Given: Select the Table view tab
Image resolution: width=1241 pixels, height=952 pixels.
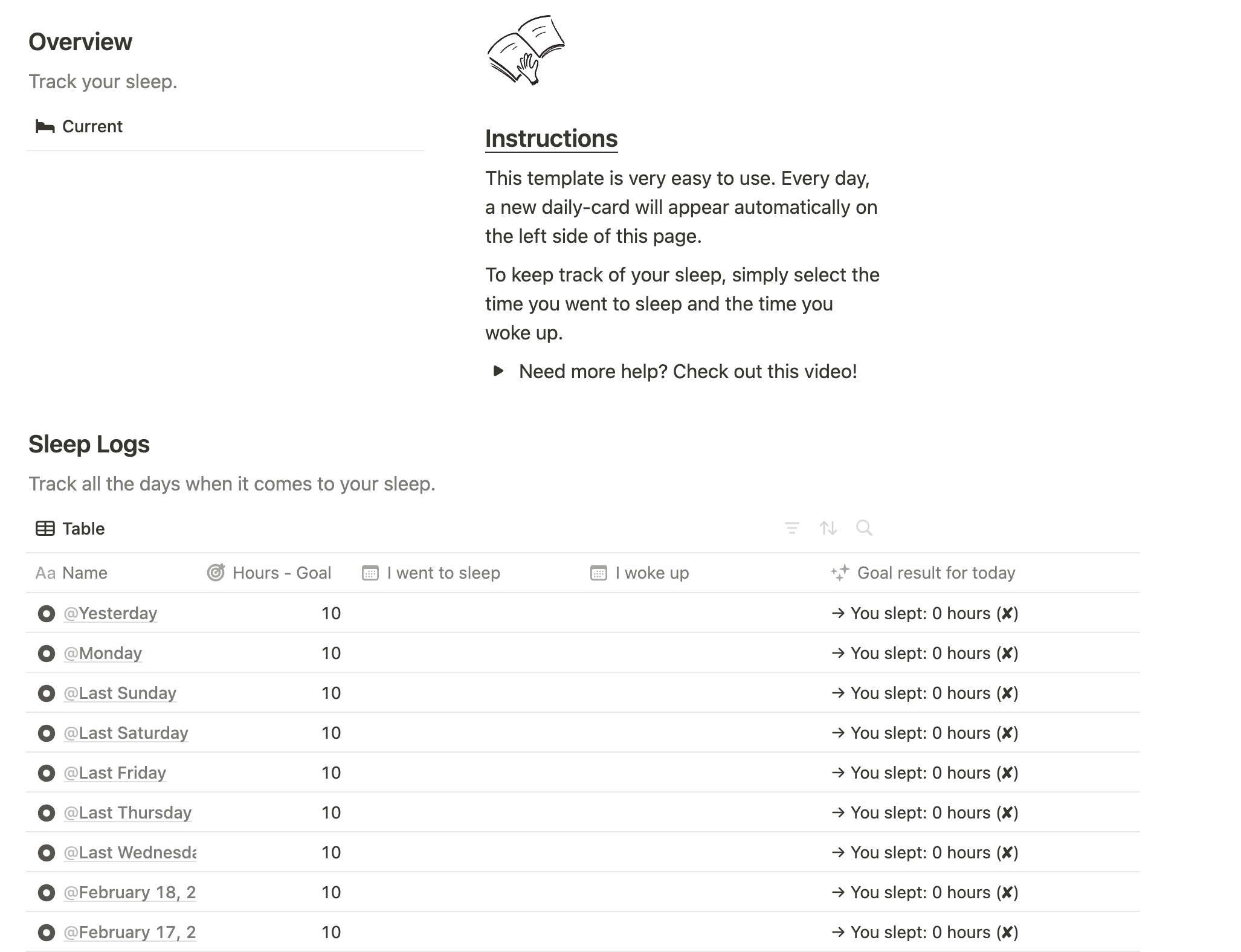Looking at the screenshot, I should pos(71,529).
